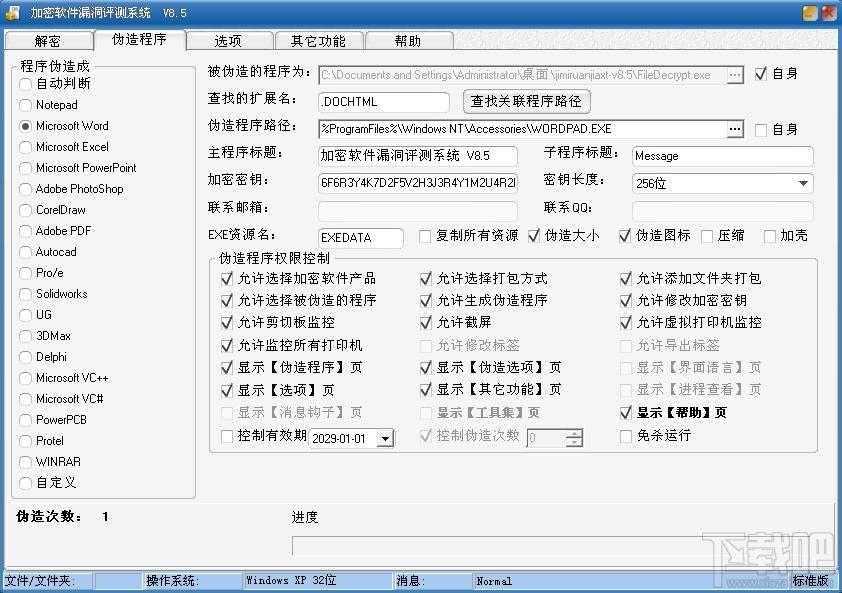Click 查找关联程序路径 button

pos(526,101)
